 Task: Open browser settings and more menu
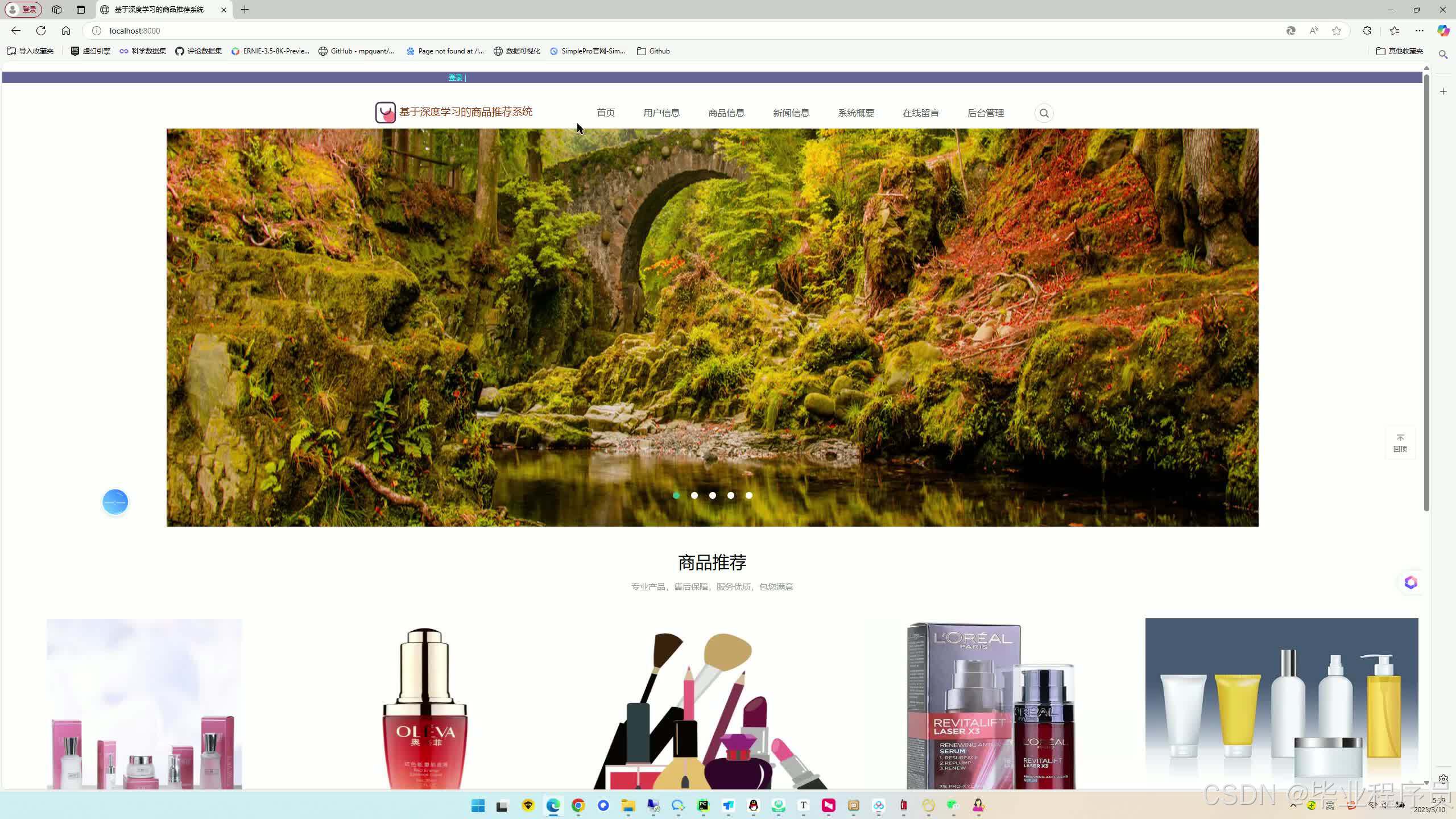point(1420,31)
